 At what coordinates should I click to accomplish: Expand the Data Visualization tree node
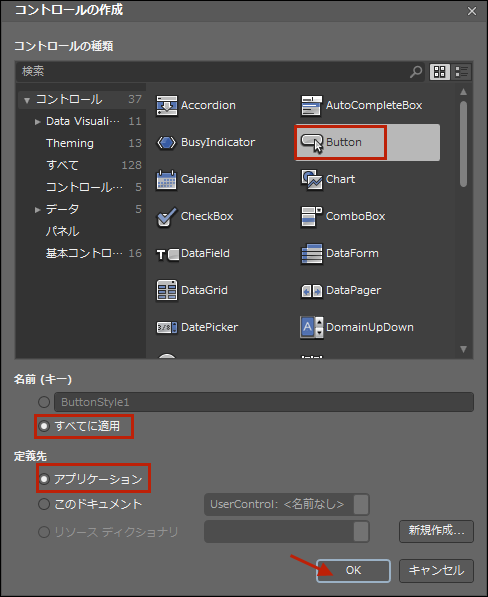pos(37,122)
